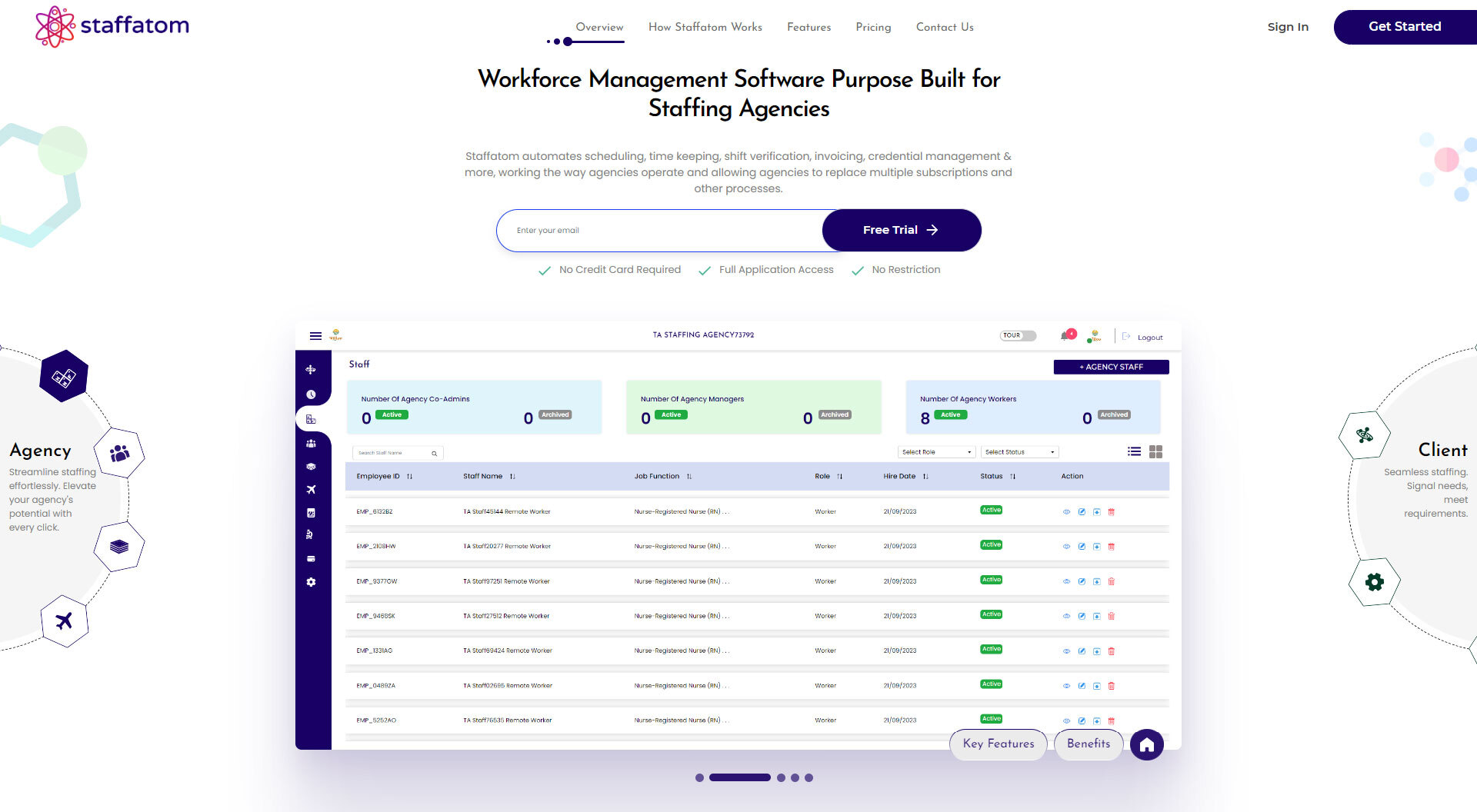Click the airplane travel icon in sidebar
The height and width of the screenshot is (812, 1477).
(x=311, y=490)
